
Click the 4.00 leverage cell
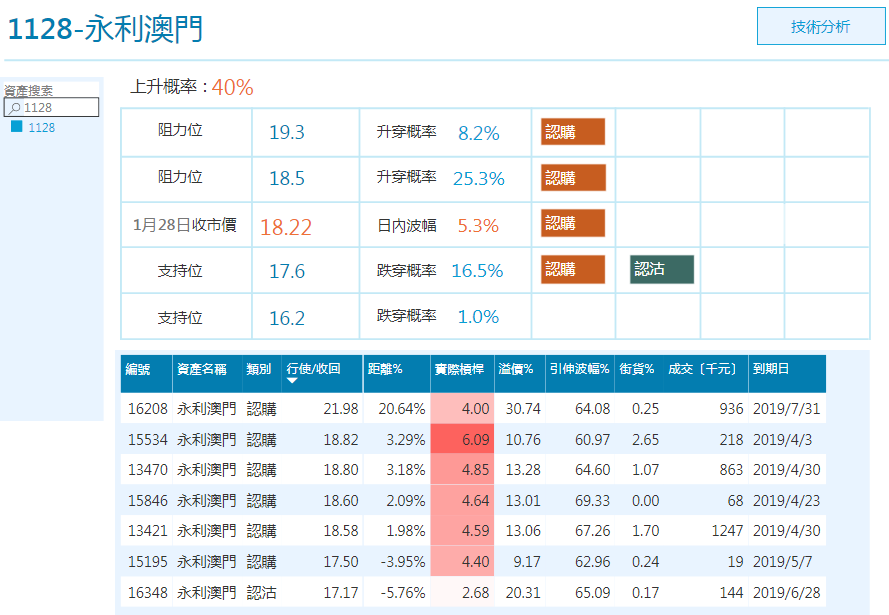coord(462,409)
